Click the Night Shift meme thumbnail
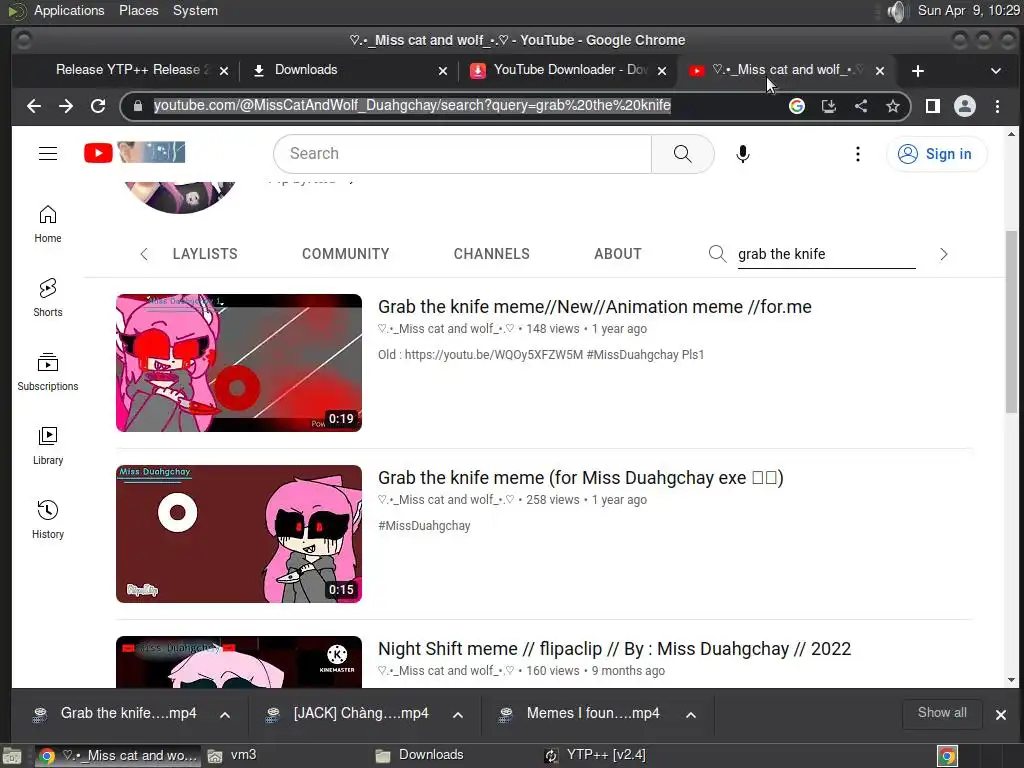This screenshot has width=1024, height=768. 239,662
